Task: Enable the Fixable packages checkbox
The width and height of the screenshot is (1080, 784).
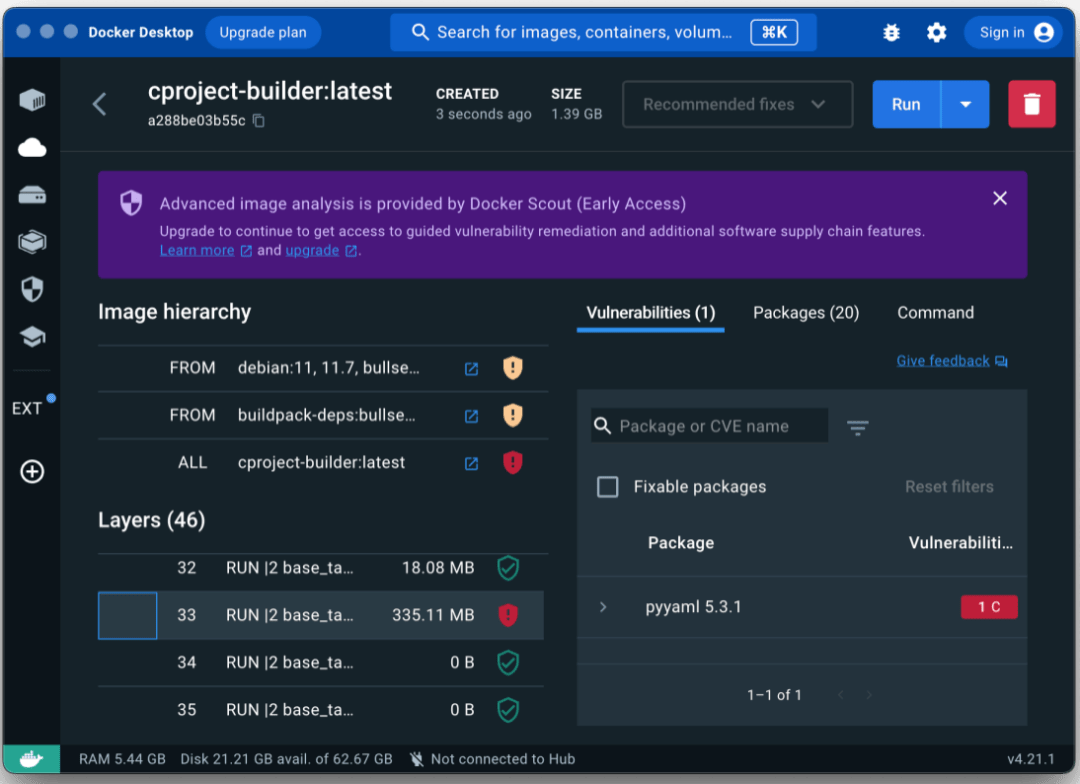Action: coord(608,487)
